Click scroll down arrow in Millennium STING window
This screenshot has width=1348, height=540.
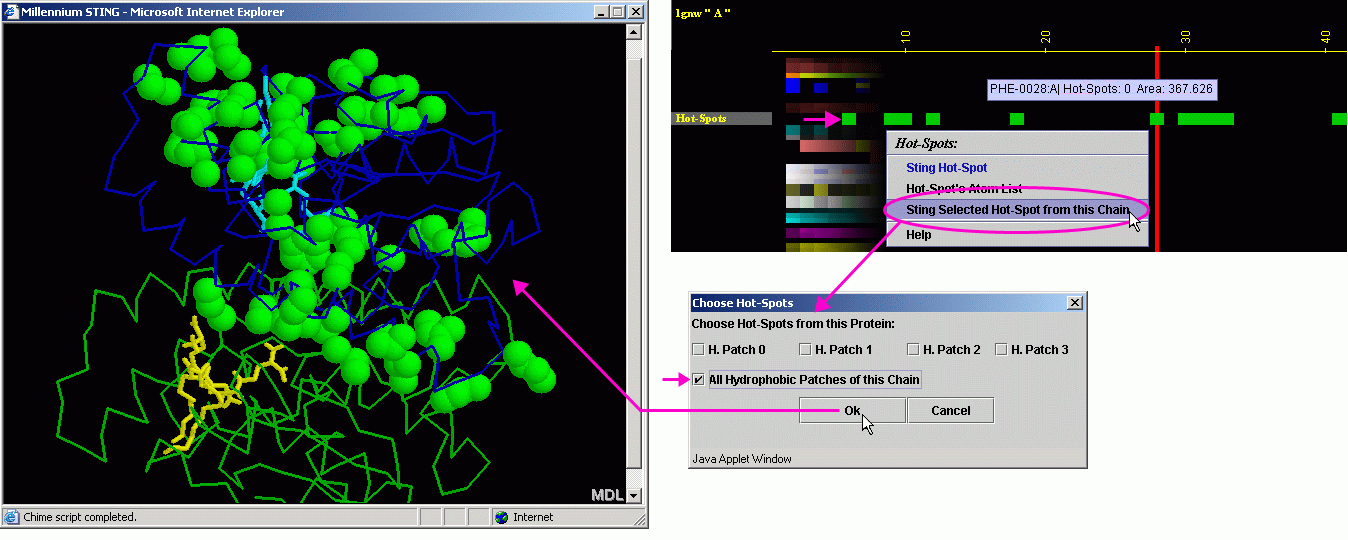pos(633,495)
